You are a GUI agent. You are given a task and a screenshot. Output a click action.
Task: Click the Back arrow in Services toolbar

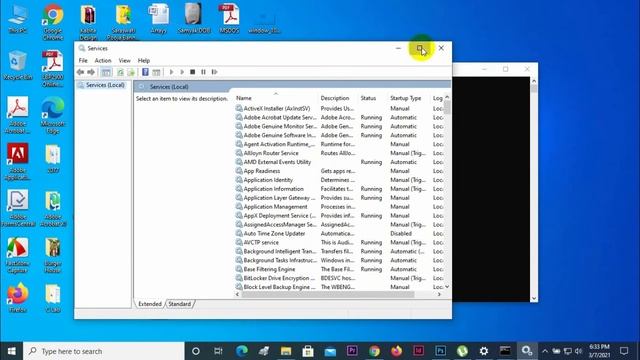[x=80, y=72]
